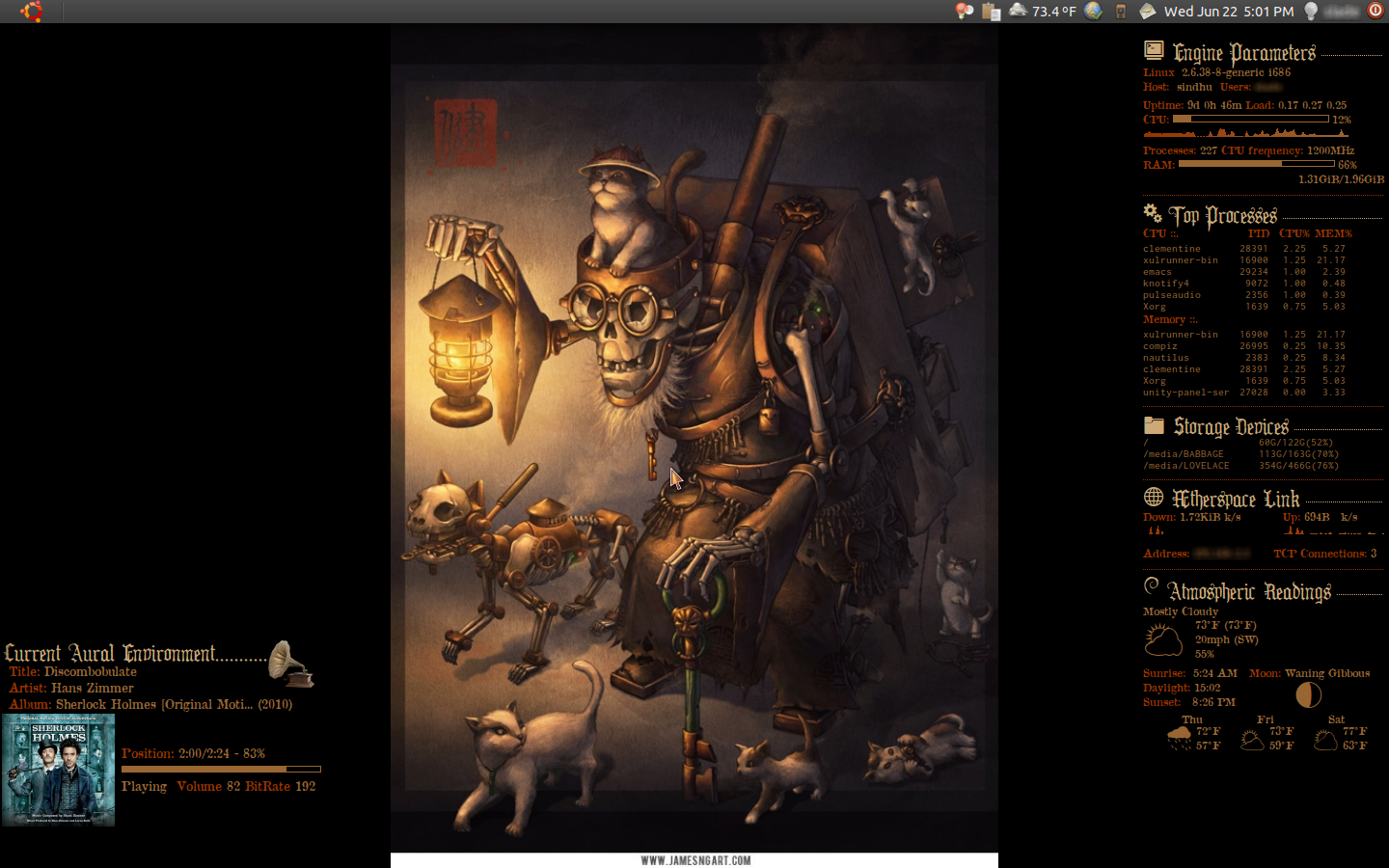This screenshot has height=868, width=1389.
Task: Click the Atmospheric Readings clock icon
Action: pos(1152,585)
